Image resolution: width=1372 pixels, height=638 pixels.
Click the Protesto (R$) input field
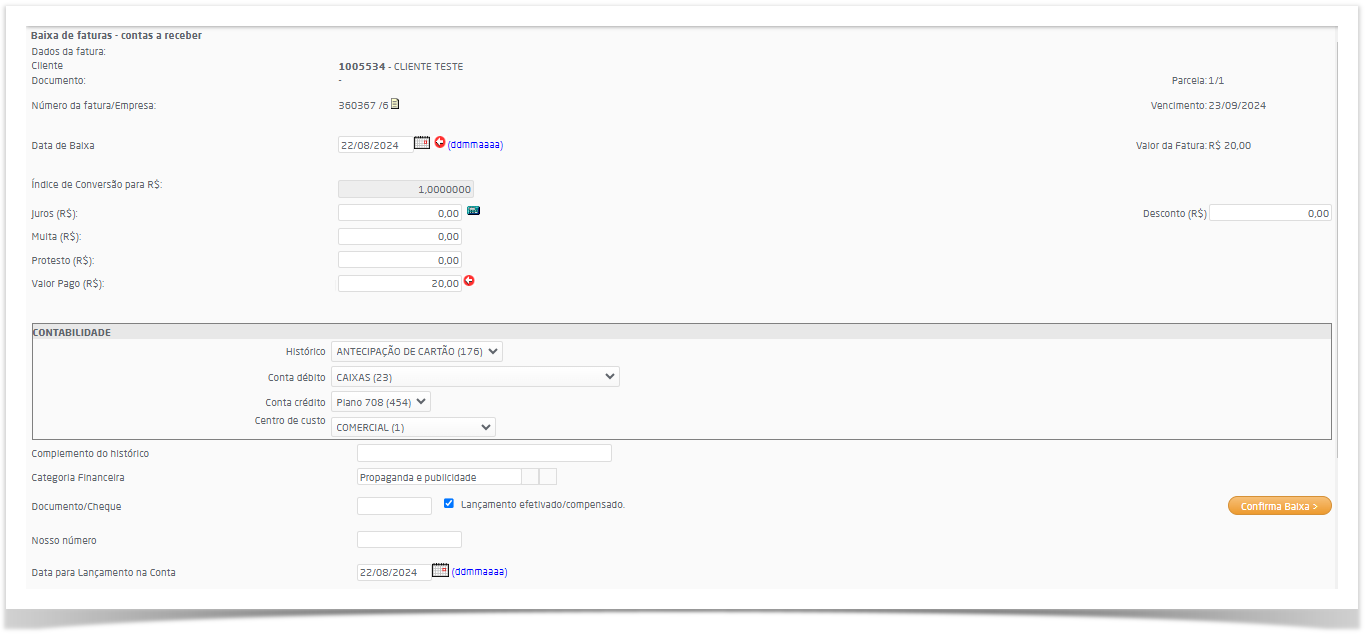400,260
